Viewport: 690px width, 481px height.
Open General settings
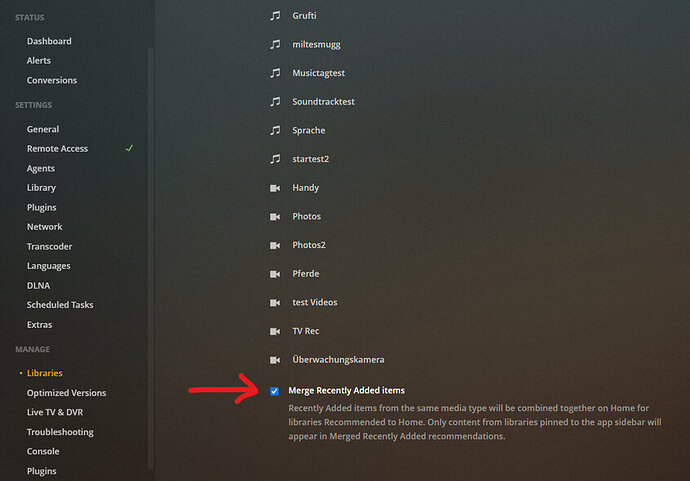click(43, 129)
